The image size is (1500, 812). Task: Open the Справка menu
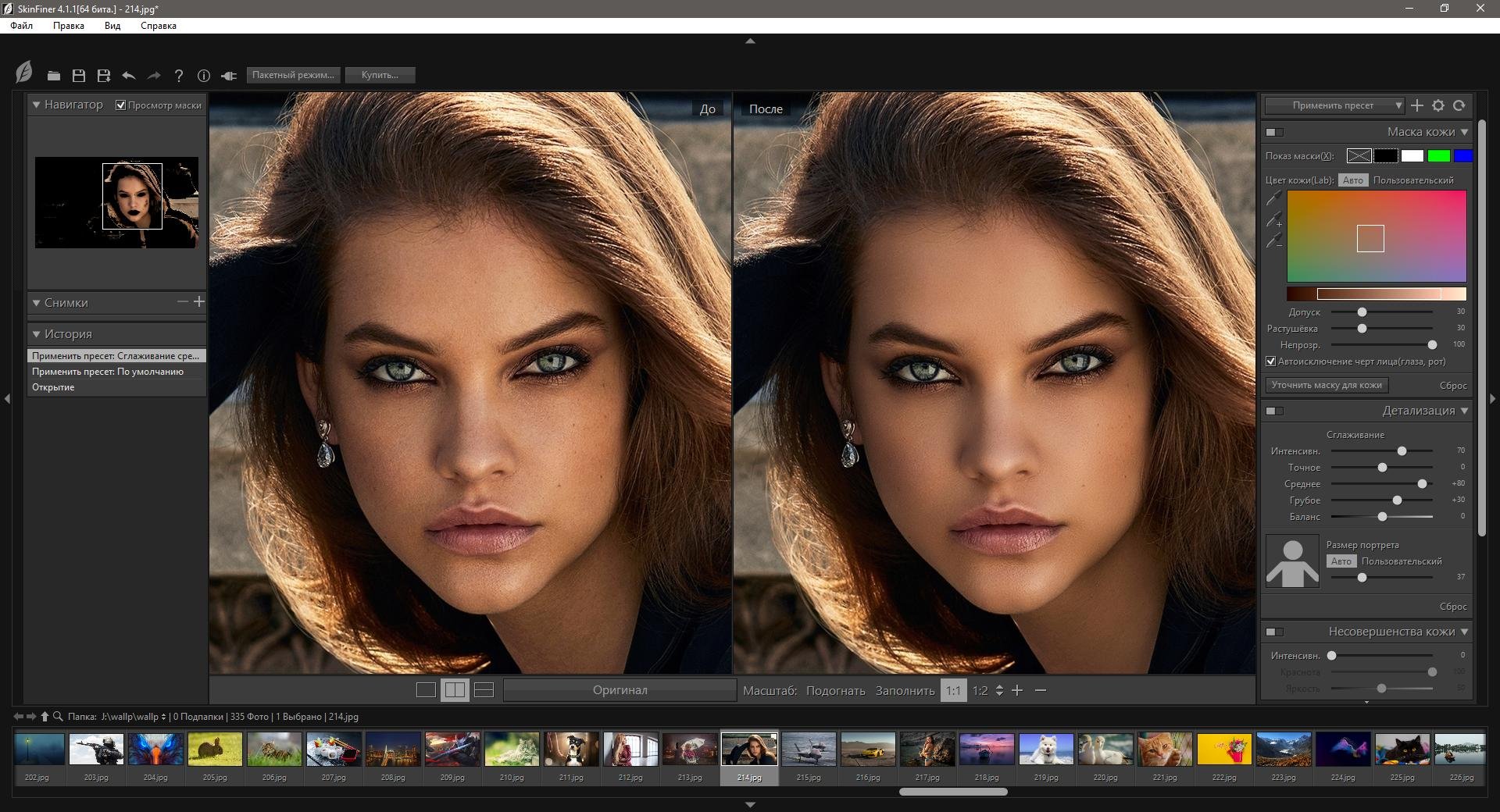pyautogui.click(x=159, y=26)
